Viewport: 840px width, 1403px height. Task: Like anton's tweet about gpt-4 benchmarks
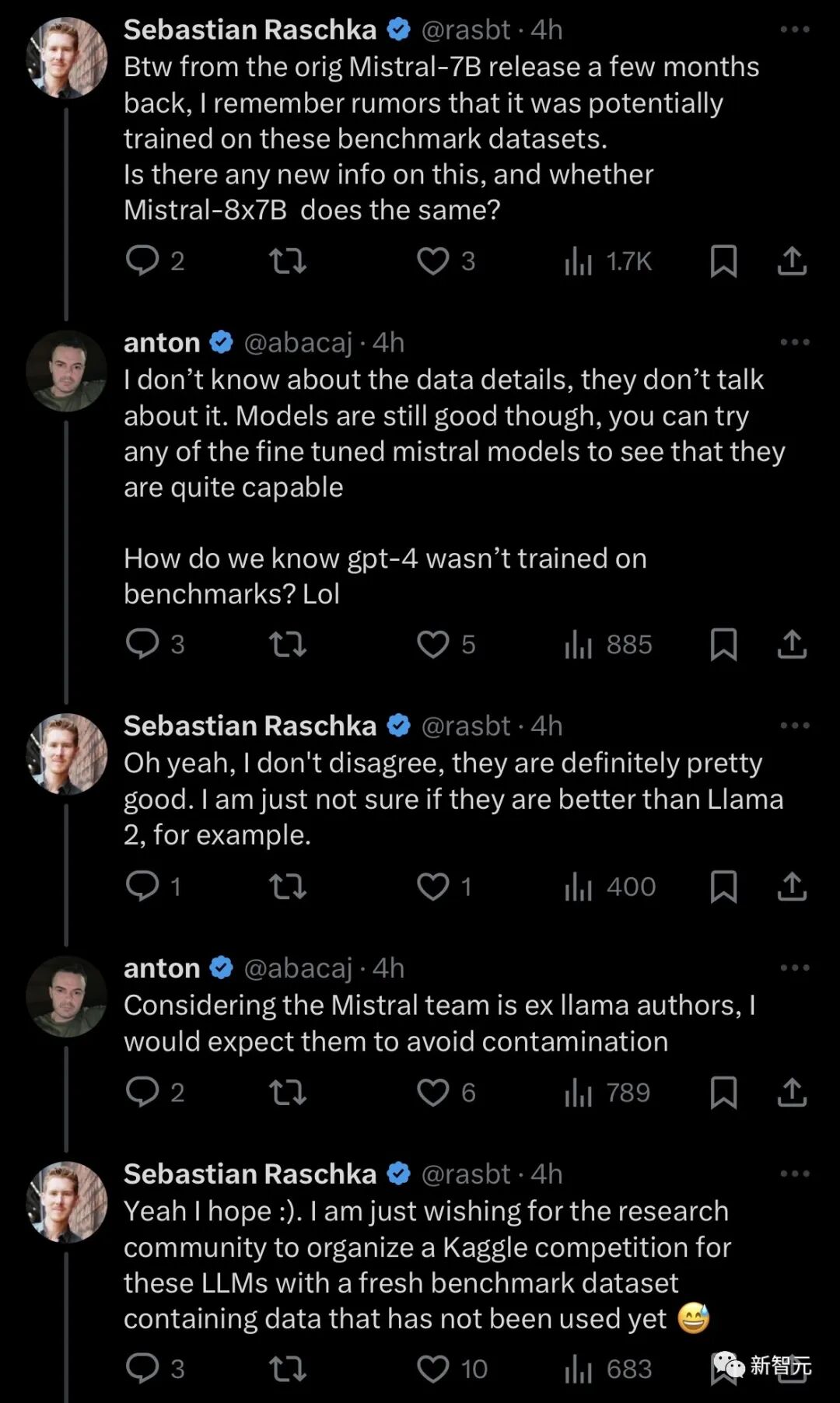433,644
